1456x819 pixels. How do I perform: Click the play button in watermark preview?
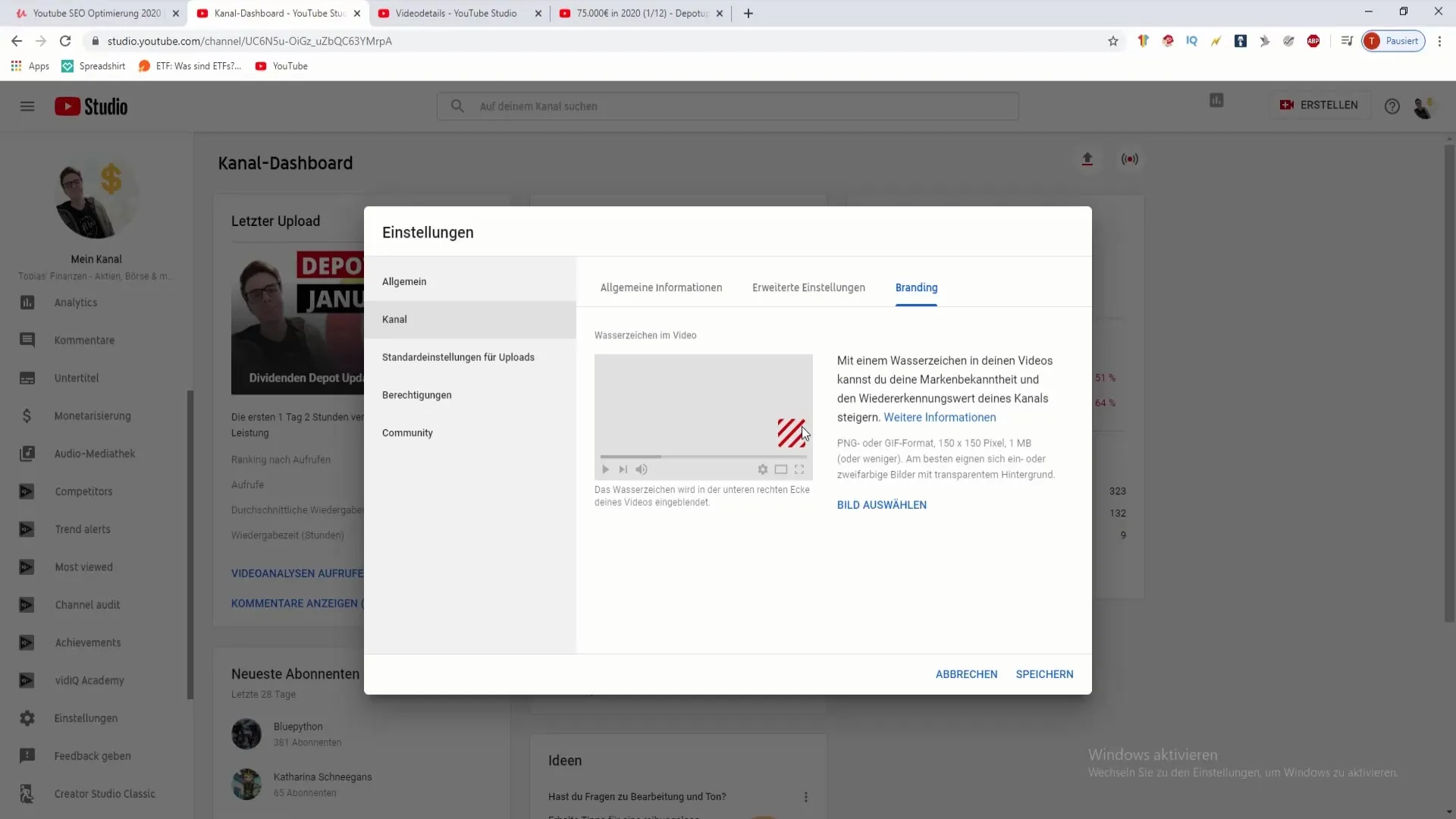click(605, 469)
